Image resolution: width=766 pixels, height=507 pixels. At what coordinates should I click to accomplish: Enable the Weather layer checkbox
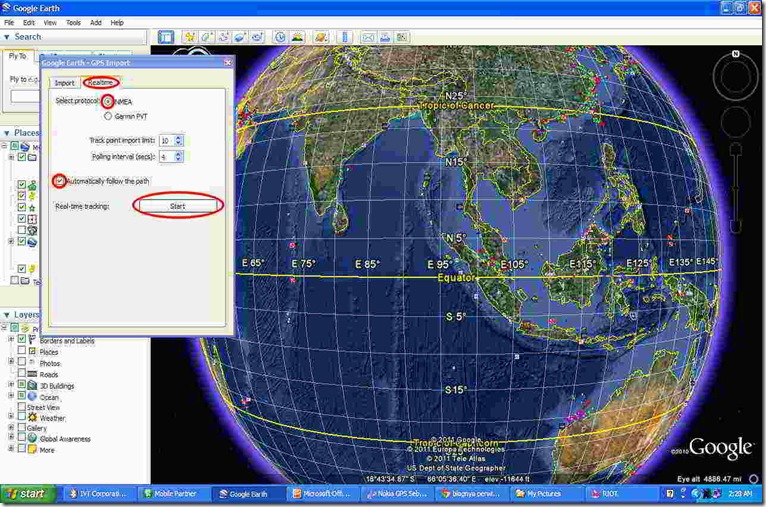click(x=21, y=417)
